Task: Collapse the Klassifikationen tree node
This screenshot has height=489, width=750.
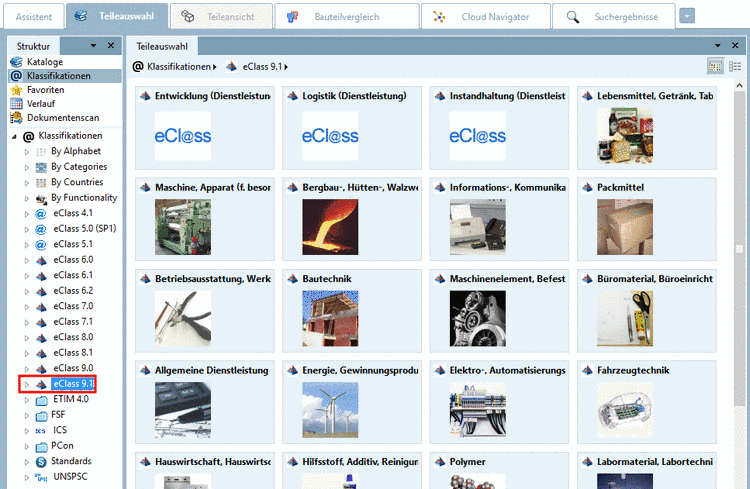Action: (x=14, y=137)
